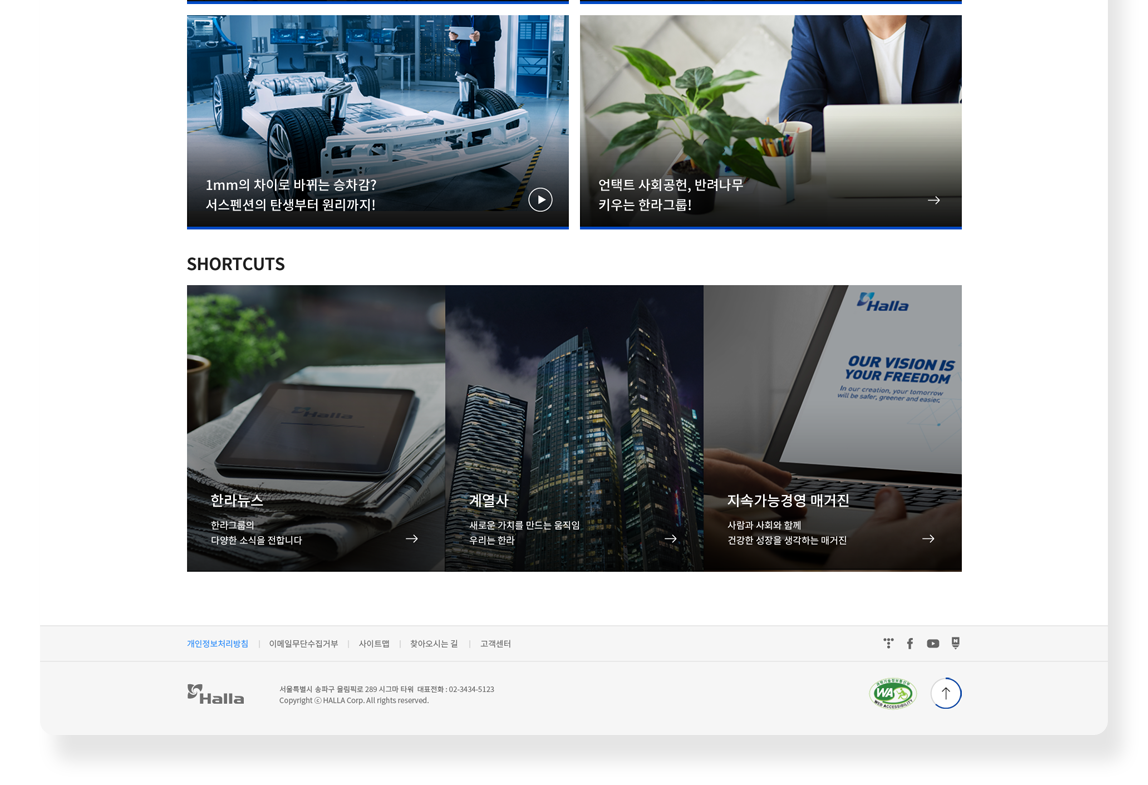Click the car chassis lab image
Screen dimensions: 1148x785
point(378,122)
